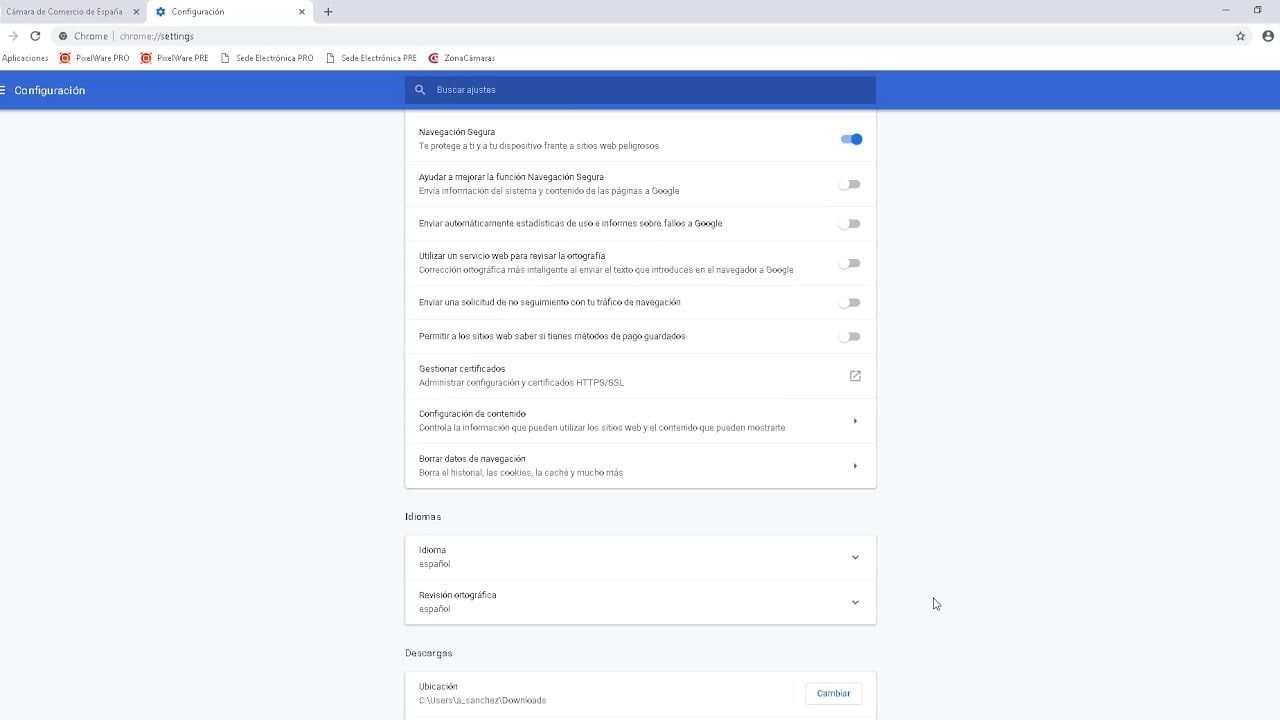This screenshot has height=720, width=1280.
Task: Open Gestionar certificados external link icon
Action: [x=855, y=376]
